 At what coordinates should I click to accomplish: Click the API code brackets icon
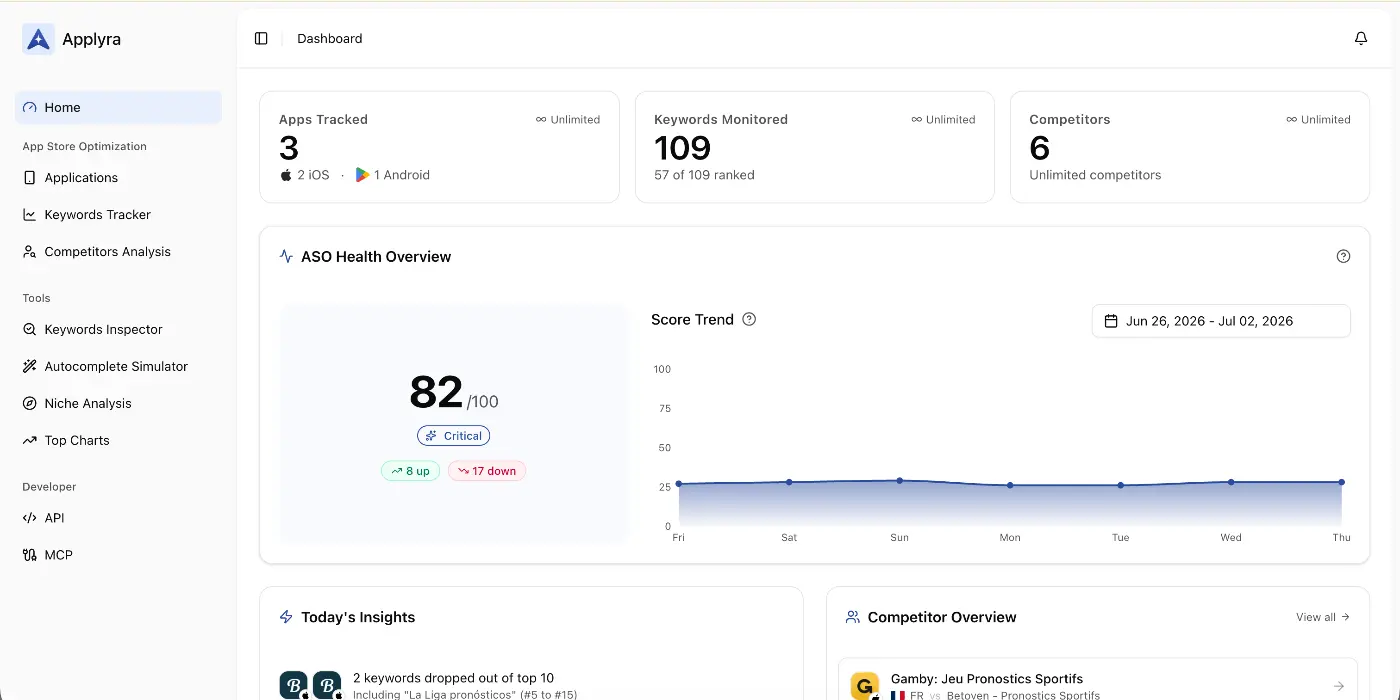[30, 518]
